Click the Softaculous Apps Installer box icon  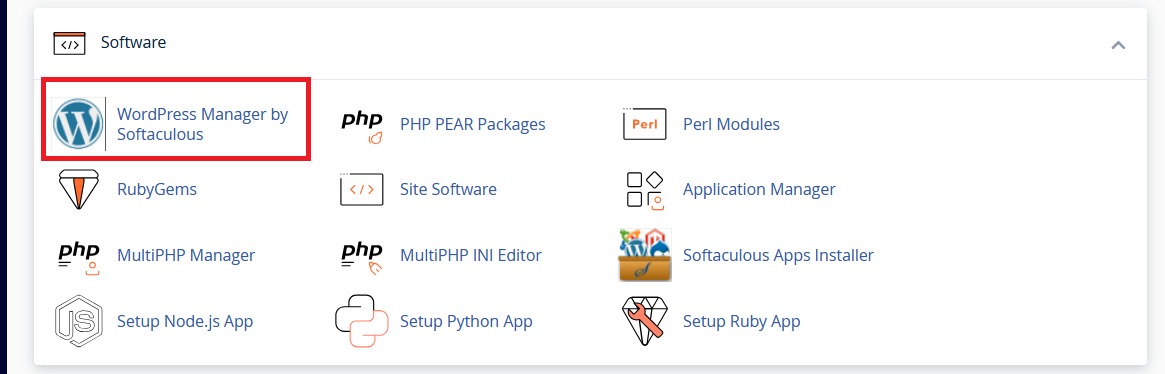(x=644, y=255)
